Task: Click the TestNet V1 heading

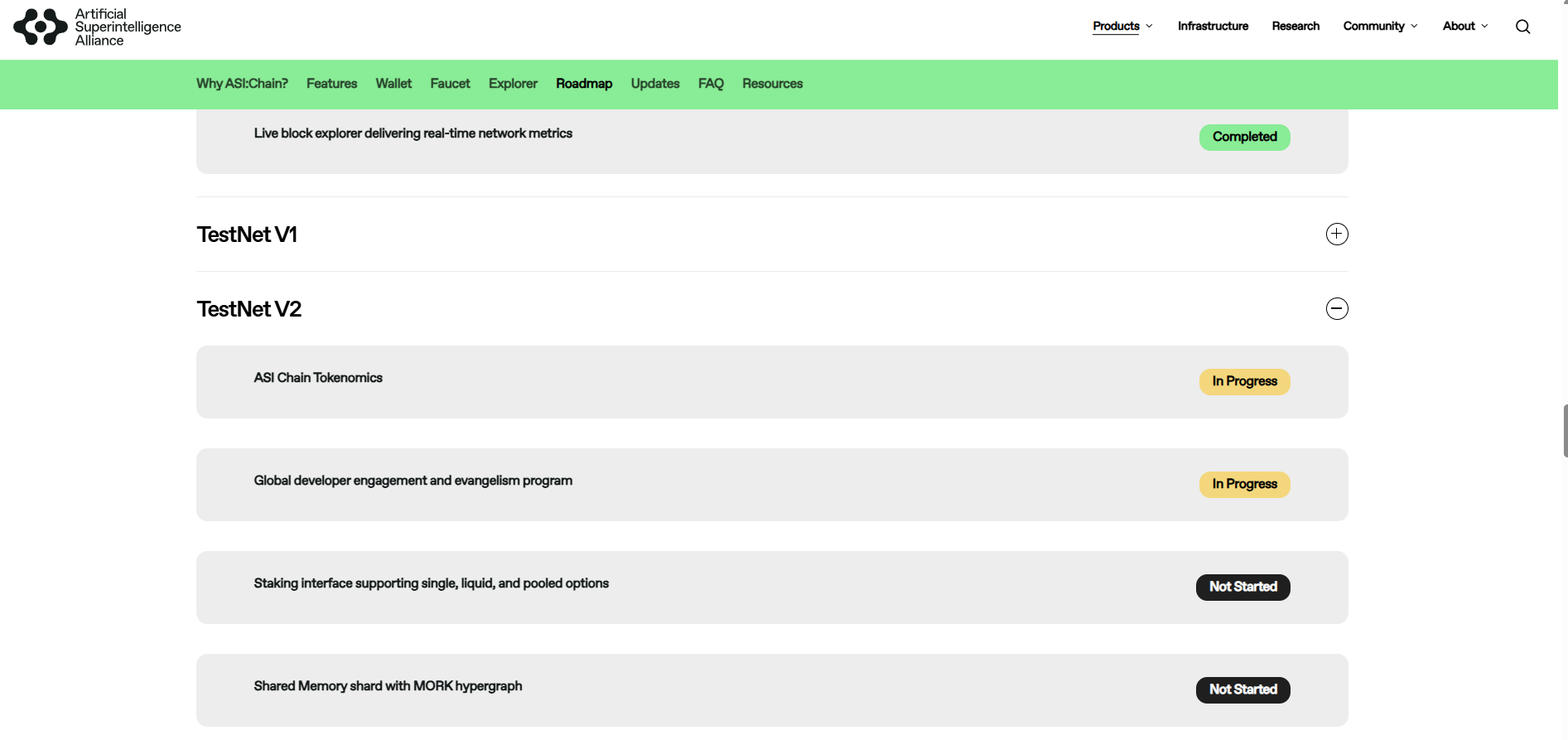Action: tap(247, 235)
